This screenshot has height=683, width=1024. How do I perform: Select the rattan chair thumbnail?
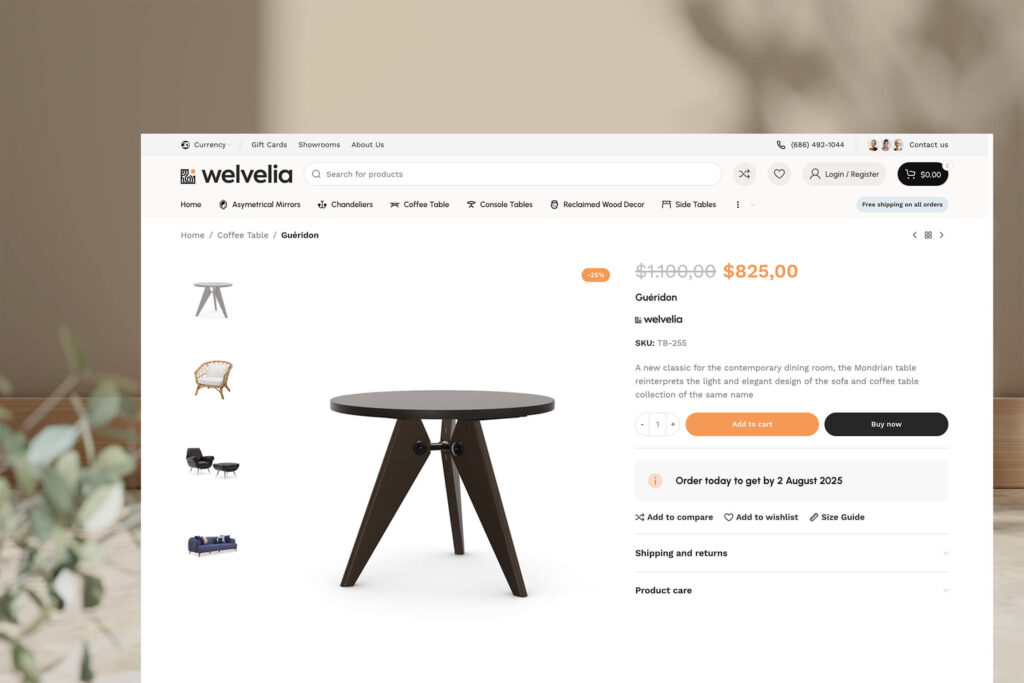click(213, 379)
